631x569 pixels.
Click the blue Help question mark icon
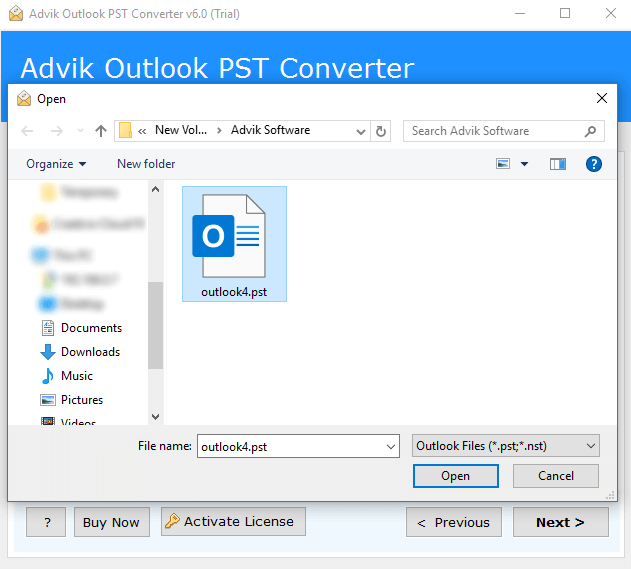pos(593,164)
